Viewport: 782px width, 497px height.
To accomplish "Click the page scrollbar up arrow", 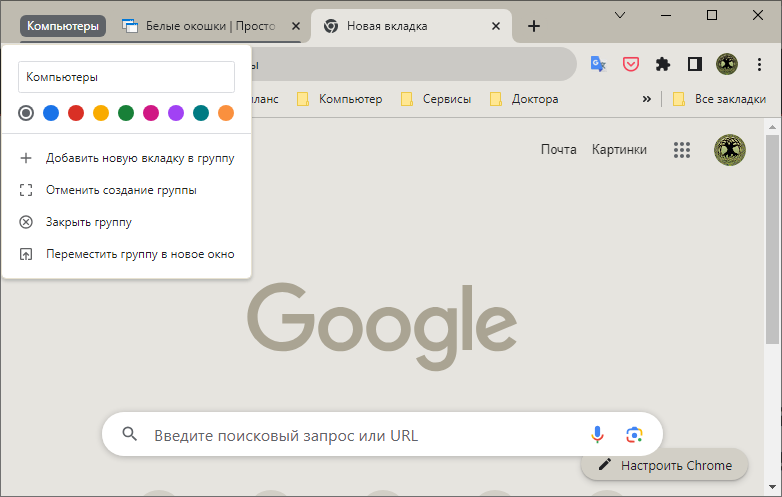I will pyautogui.click(x=772, y=127).
